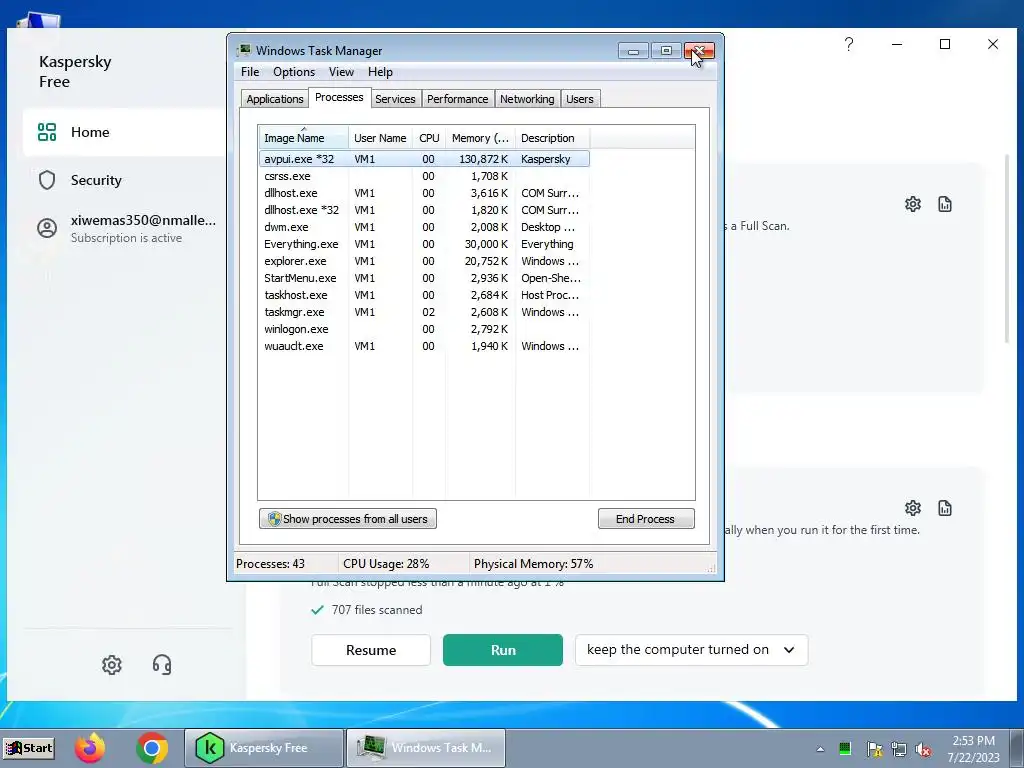Open Task Manager Help menu
Viewport: 1024px width, 768px height.
pyautogui.click(x=380, y=72)
